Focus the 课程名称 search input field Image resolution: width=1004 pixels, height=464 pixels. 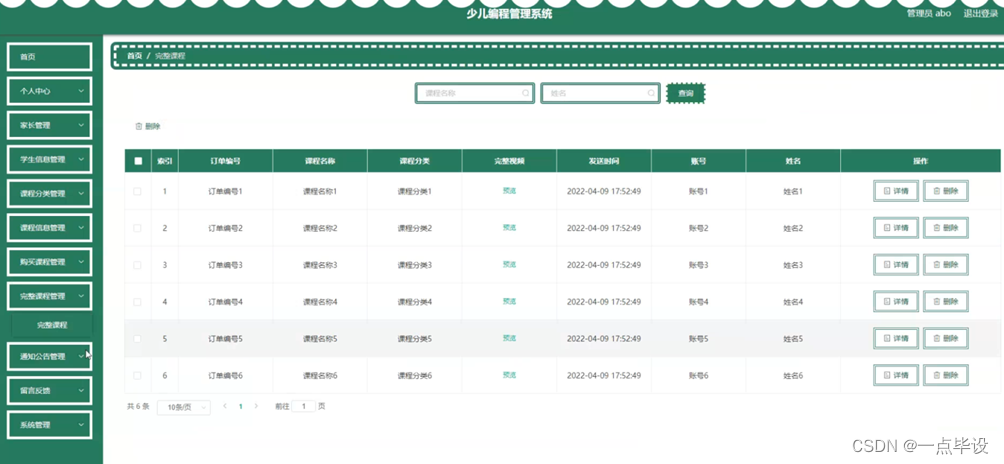[x=474, y=93]
